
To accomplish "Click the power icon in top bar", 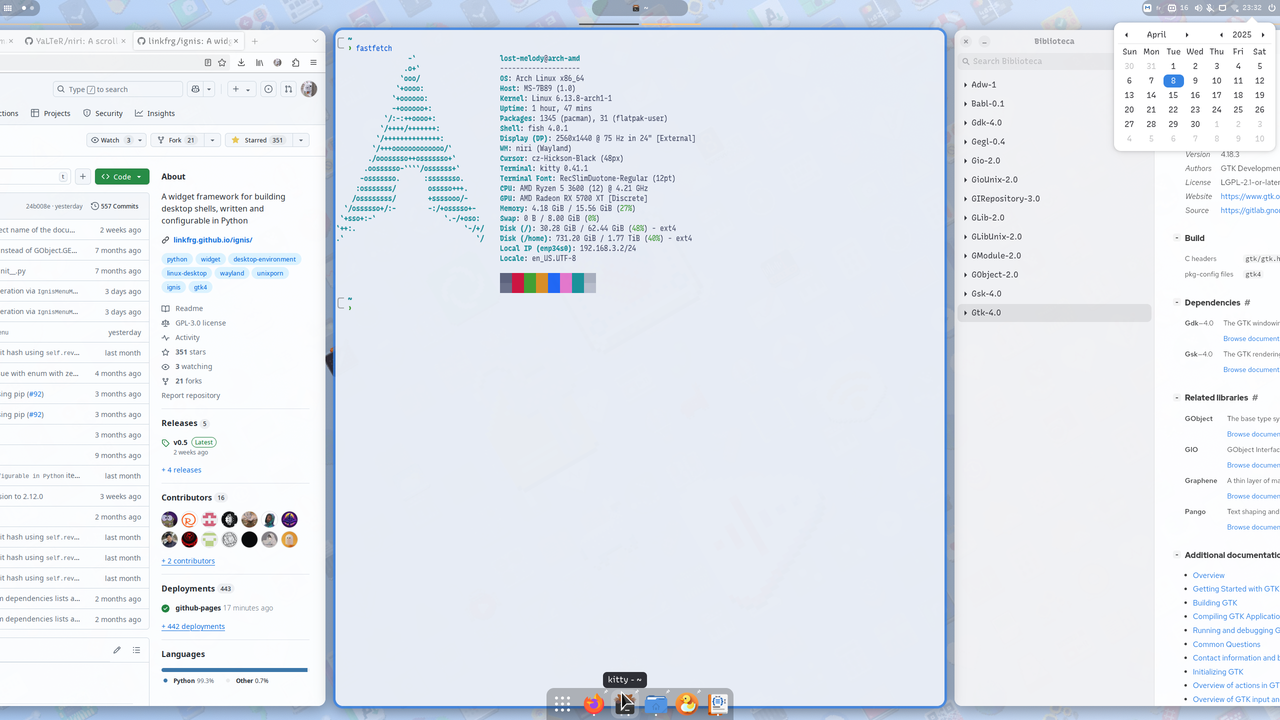I will [1272, 8].
